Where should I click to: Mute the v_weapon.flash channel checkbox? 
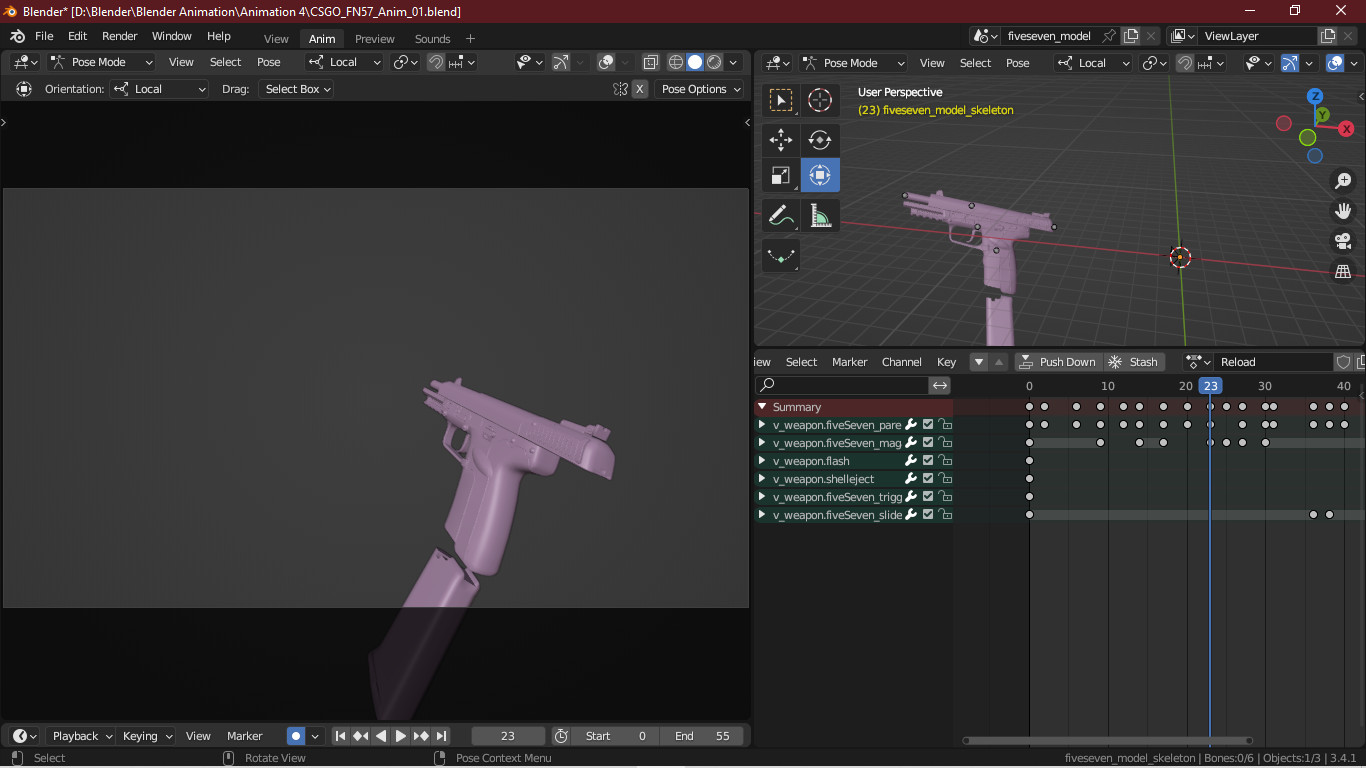tap(926, 460)
